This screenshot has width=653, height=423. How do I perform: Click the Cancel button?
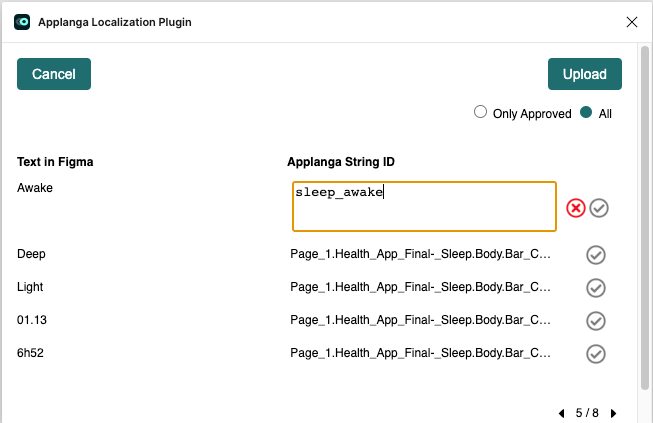tap(54, 74)
